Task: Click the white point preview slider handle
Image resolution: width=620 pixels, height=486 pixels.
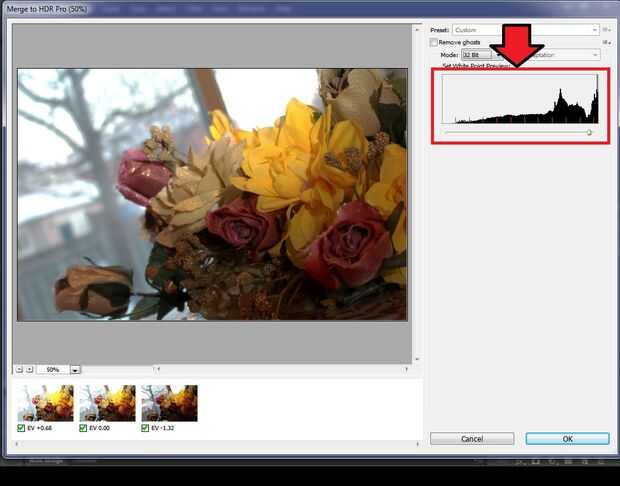Action: [x=589, y=132]
